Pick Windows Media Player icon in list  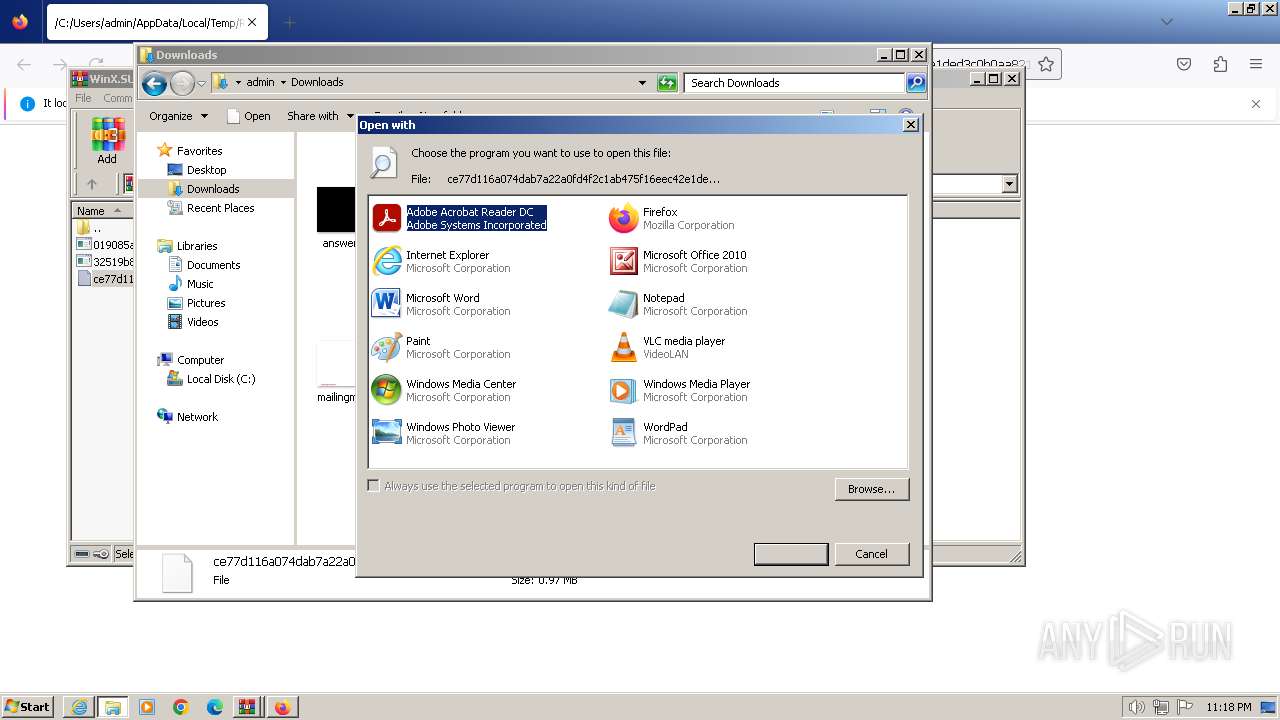[x=624, y=390]
